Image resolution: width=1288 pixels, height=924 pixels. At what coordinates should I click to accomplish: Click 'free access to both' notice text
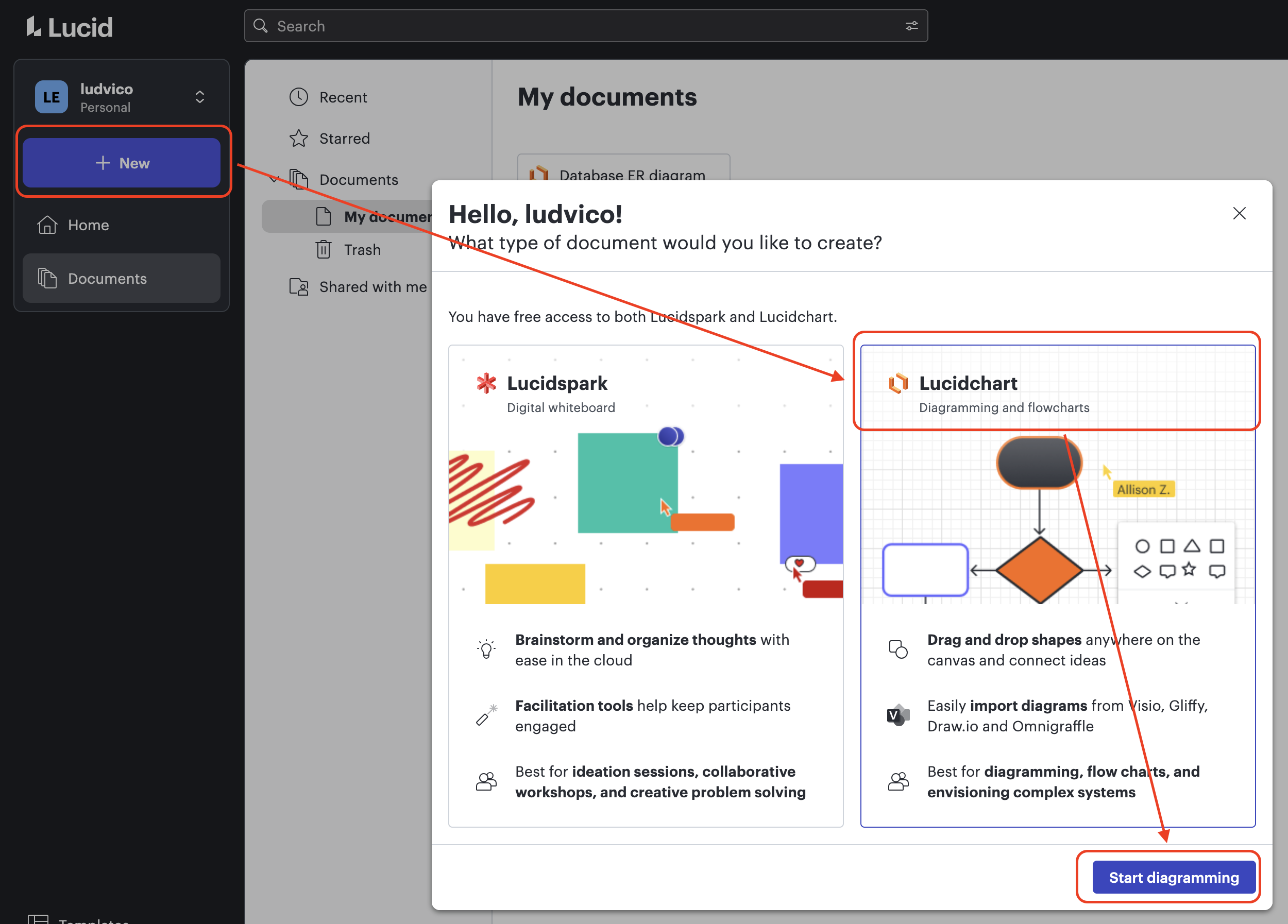pos(642,317)
